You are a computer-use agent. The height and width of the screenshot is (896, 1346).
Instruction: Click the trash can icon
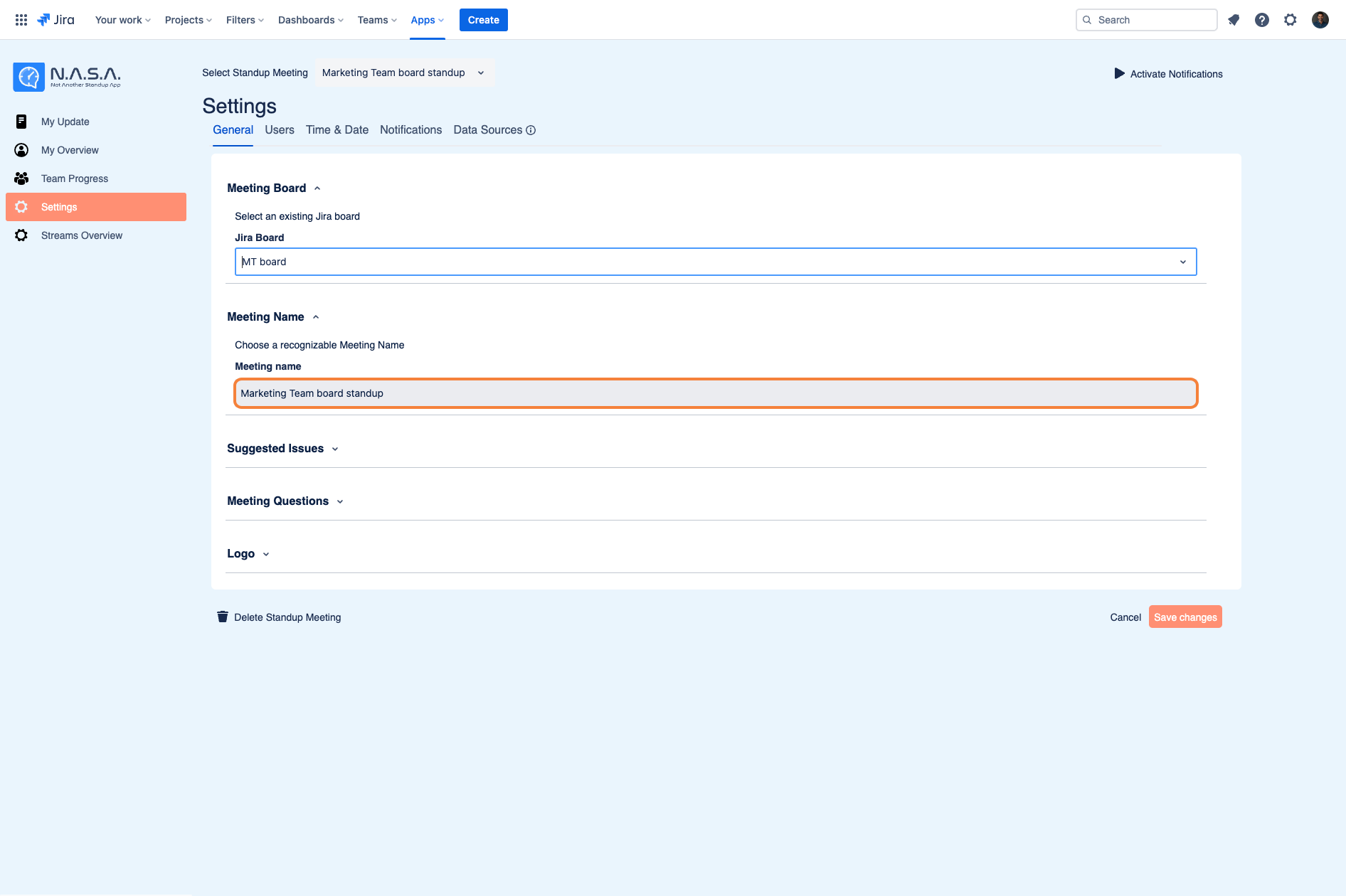[x=223, y=617]
